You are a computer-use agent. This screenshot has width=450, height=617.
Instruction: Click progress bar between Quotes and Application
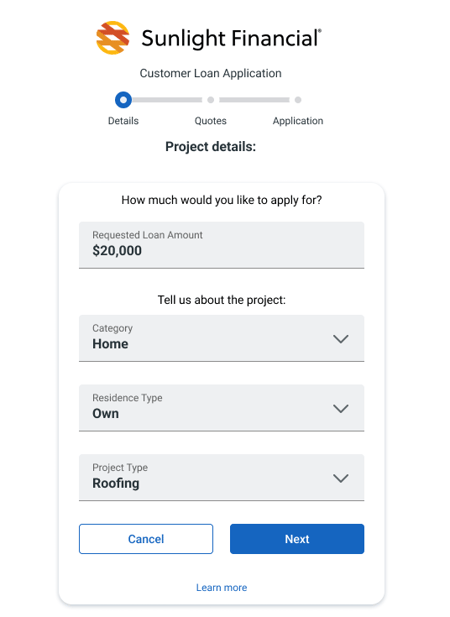click(x=255, y=100)
